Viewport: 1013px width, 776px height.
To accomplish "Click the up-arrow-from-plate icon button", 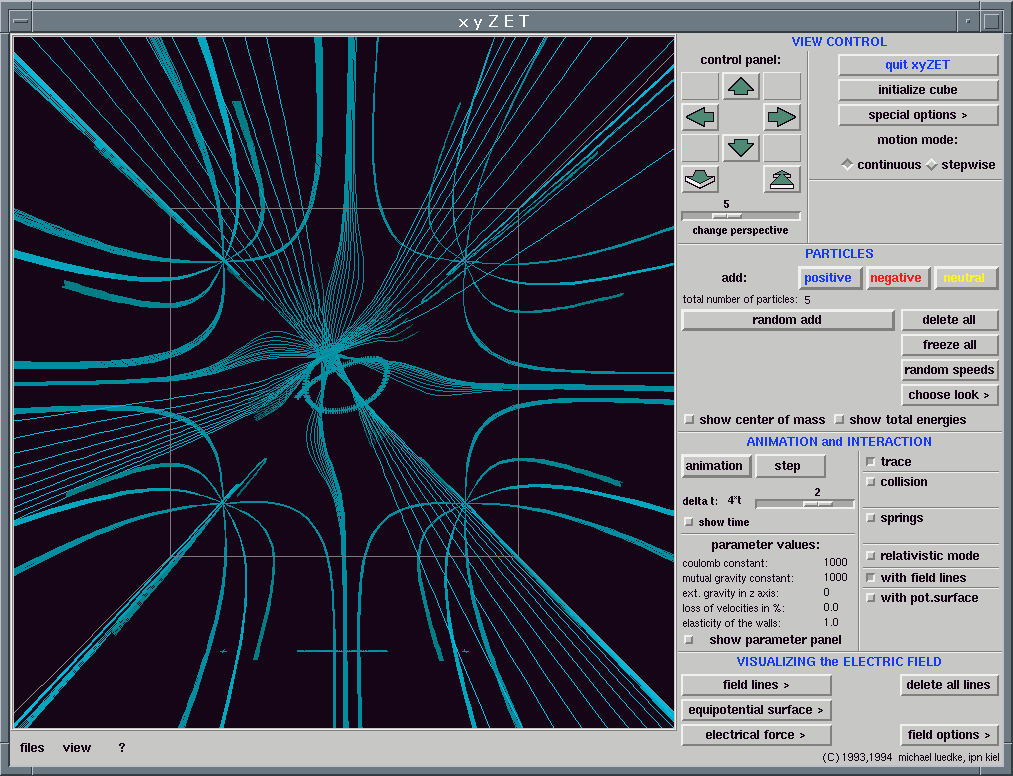I will click(781, 179).
